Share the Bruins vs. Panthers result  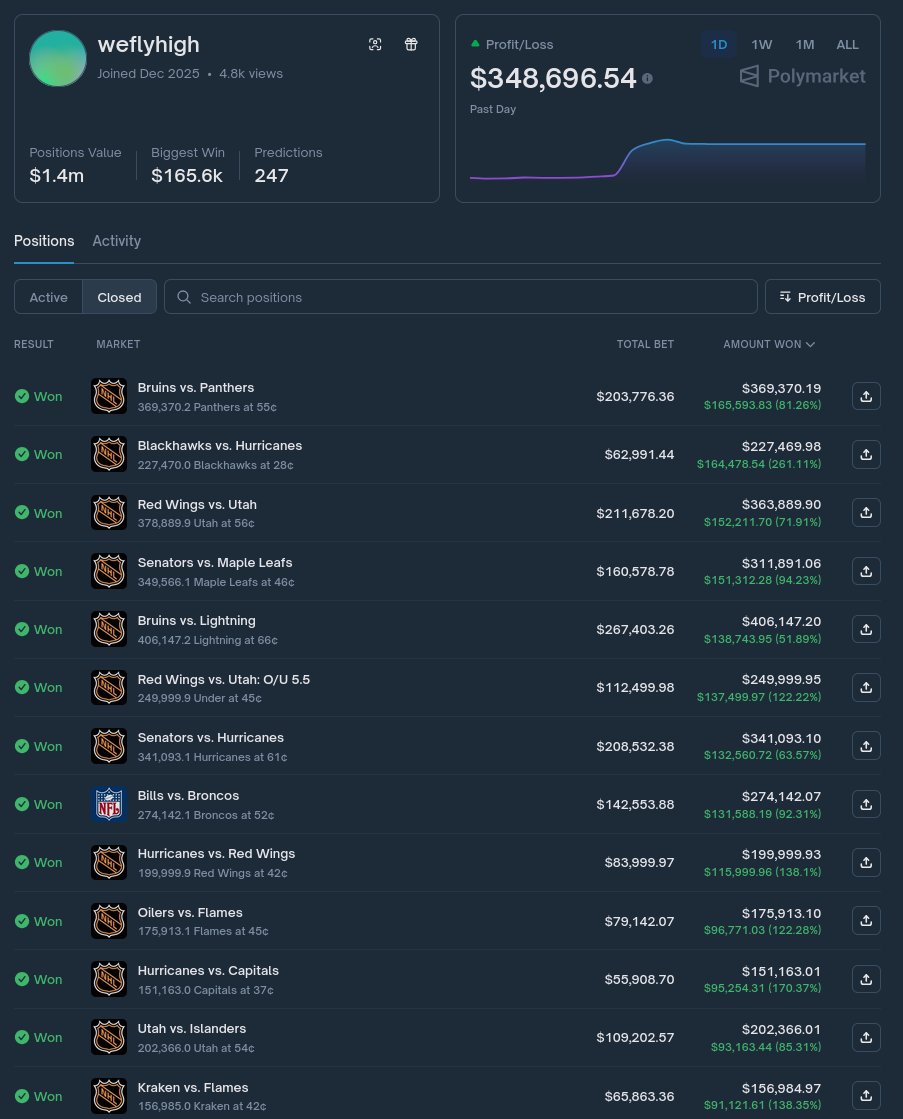point(866,396)
